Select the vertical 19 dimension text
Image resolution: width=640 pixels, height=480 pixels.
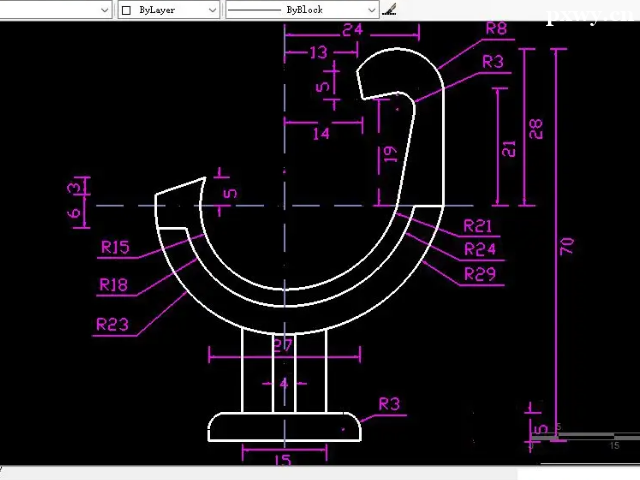390,154
